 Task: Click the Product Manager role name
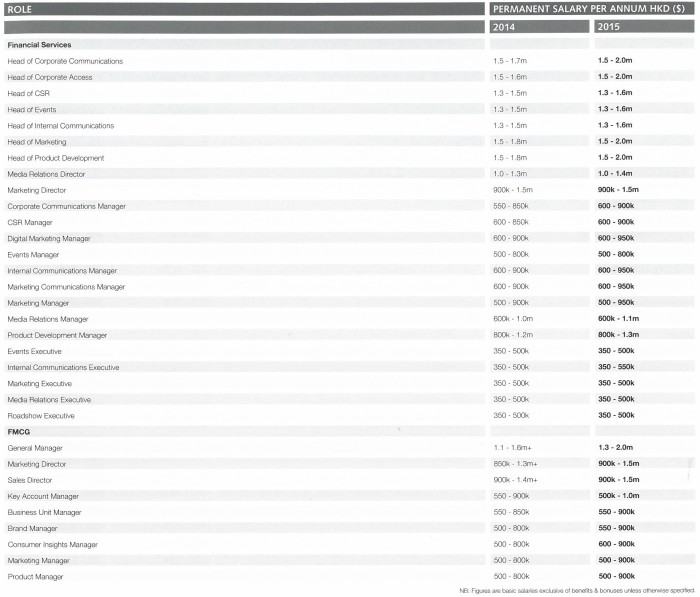tap(35, 576)
